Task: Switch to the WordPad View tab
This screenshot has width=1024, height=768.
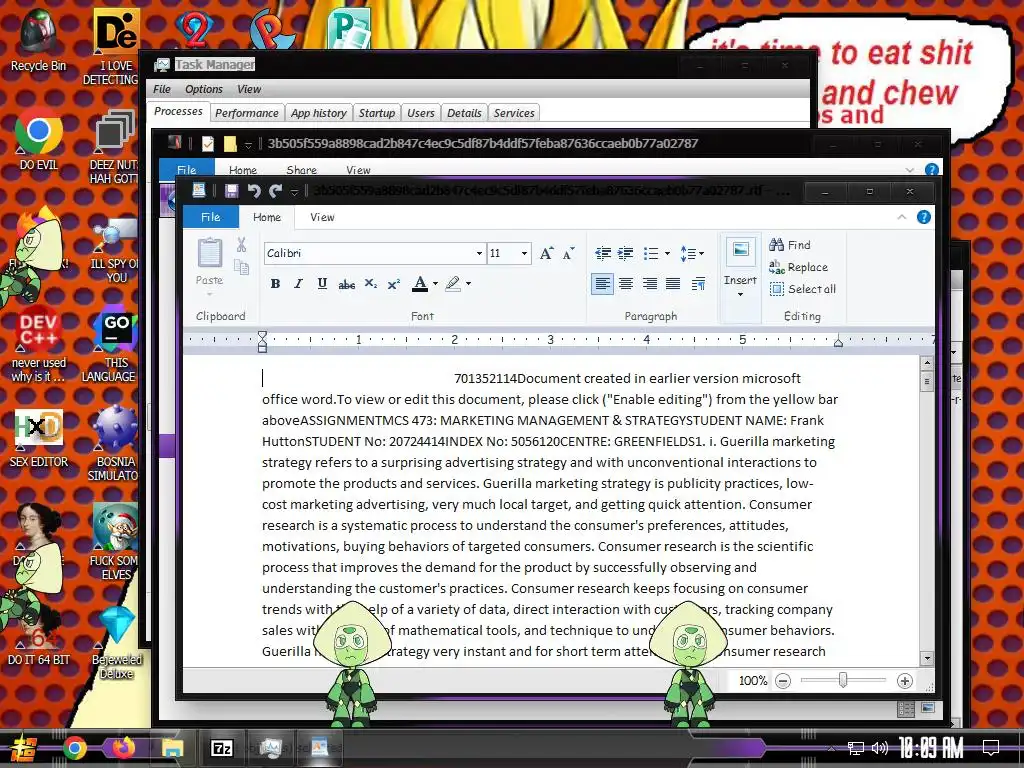Action: pos(322,217)
